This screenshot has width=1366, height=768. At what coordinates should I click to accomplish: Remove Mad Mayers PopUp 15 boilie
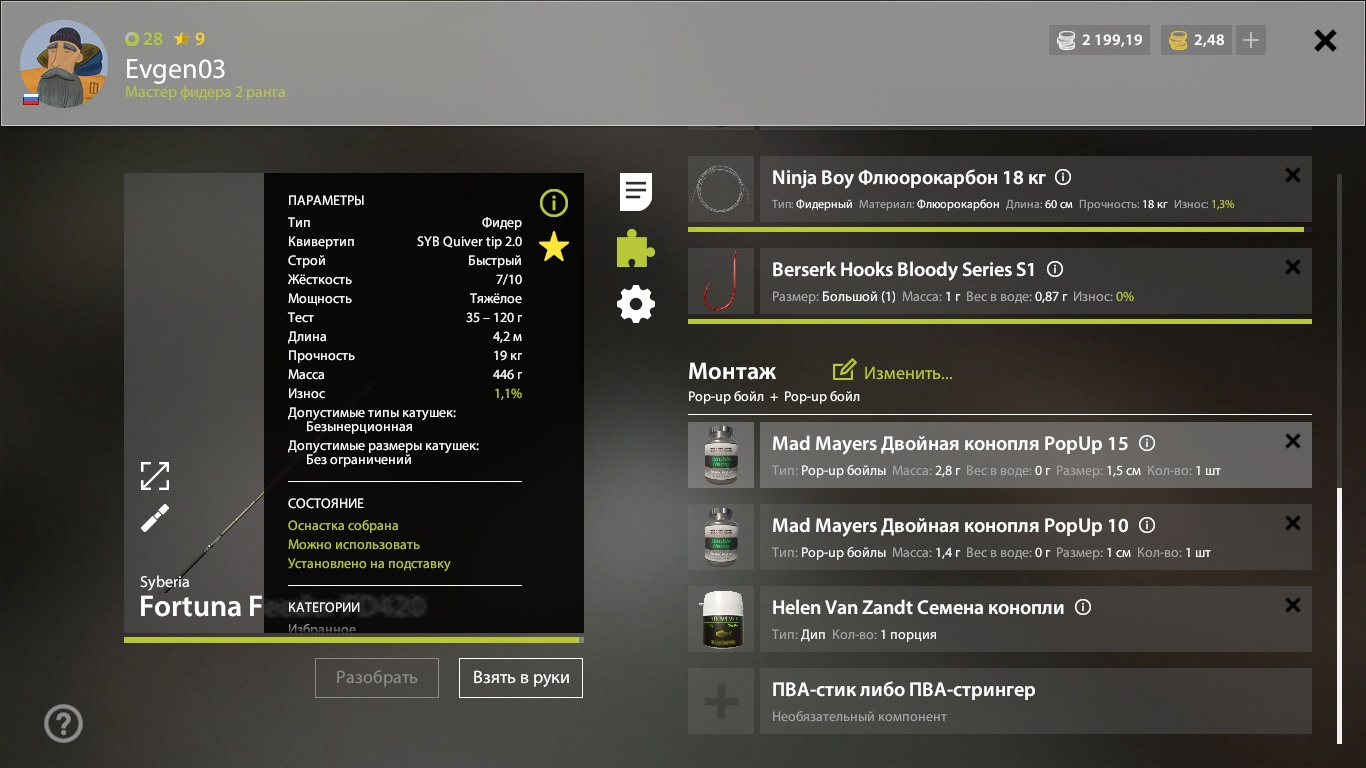[x=1292, y=441]
